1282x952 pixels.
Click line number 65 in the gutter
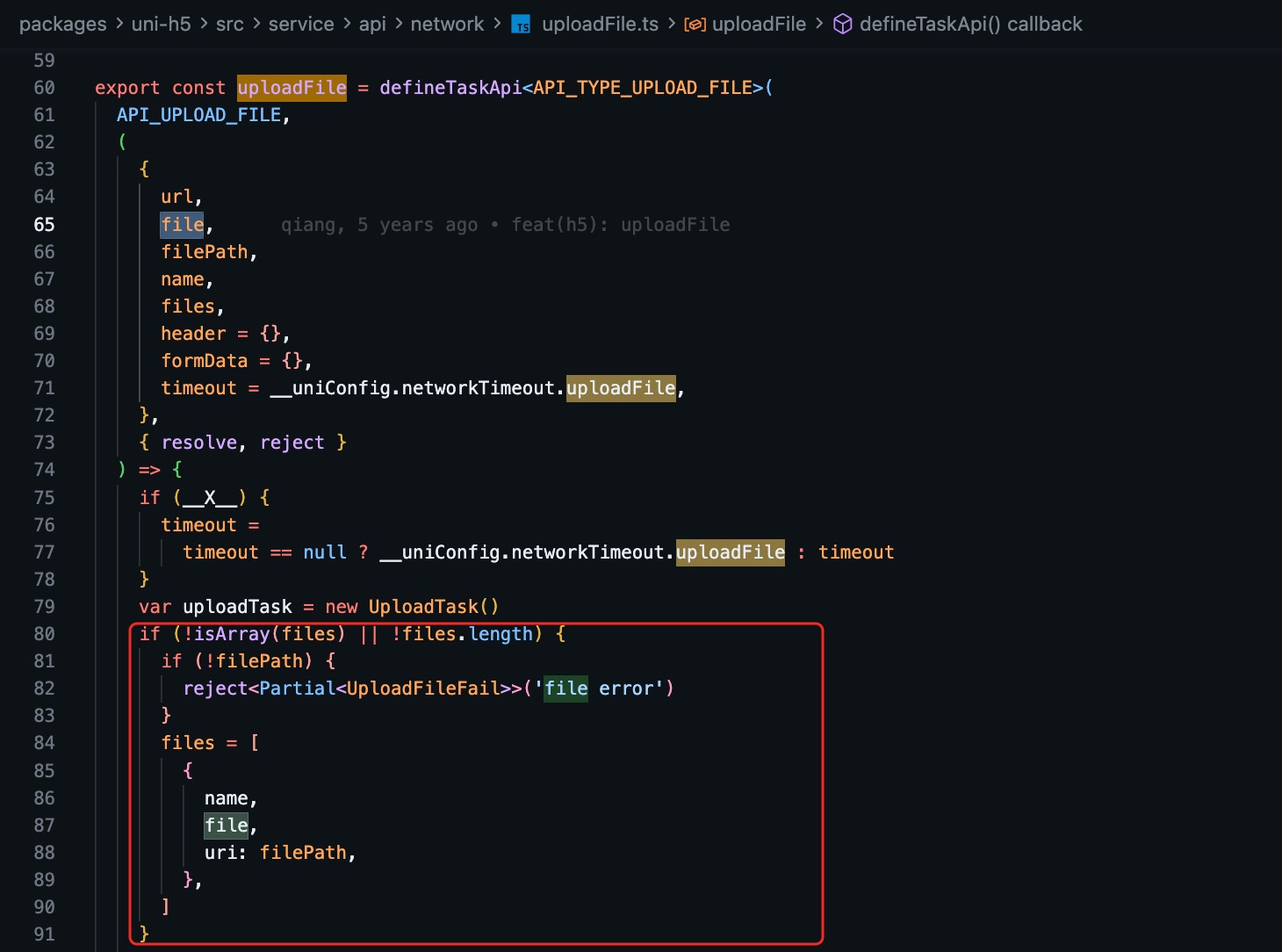point(44,225)
